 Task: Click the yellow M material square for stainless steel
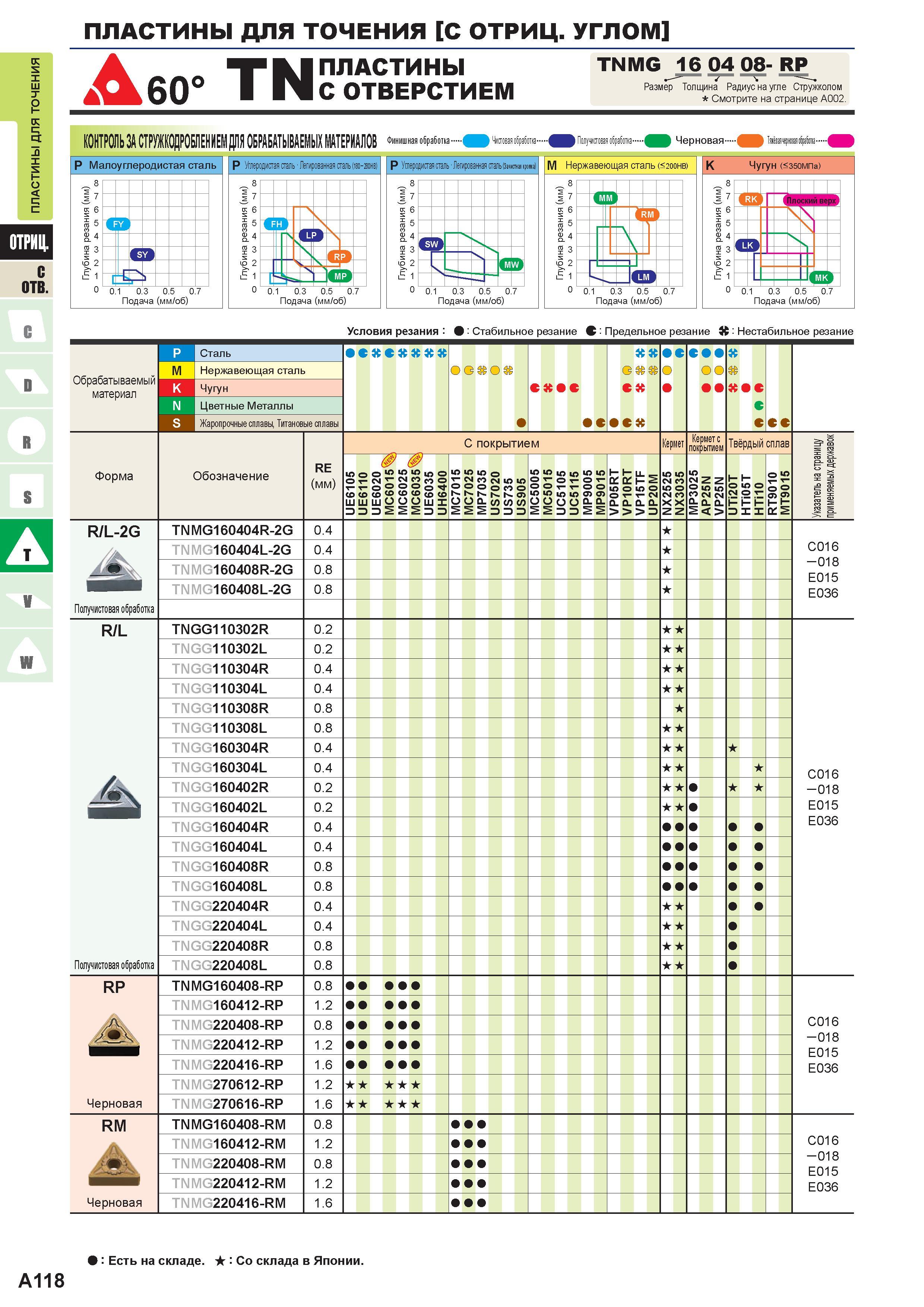click(177, 371)
